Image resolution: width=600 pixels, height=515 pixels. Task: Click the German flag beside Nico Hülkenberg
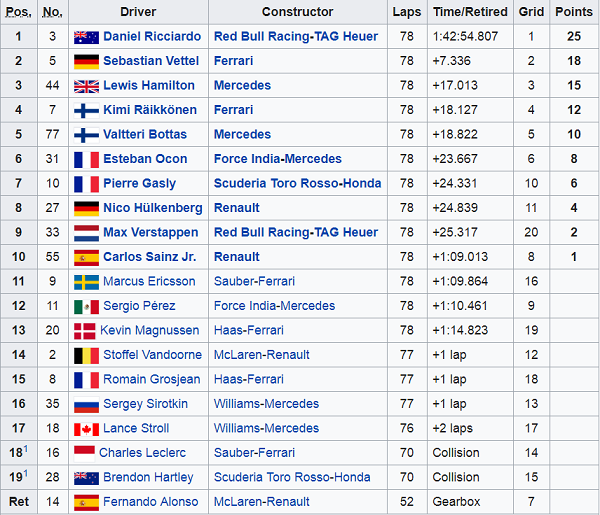86,209
